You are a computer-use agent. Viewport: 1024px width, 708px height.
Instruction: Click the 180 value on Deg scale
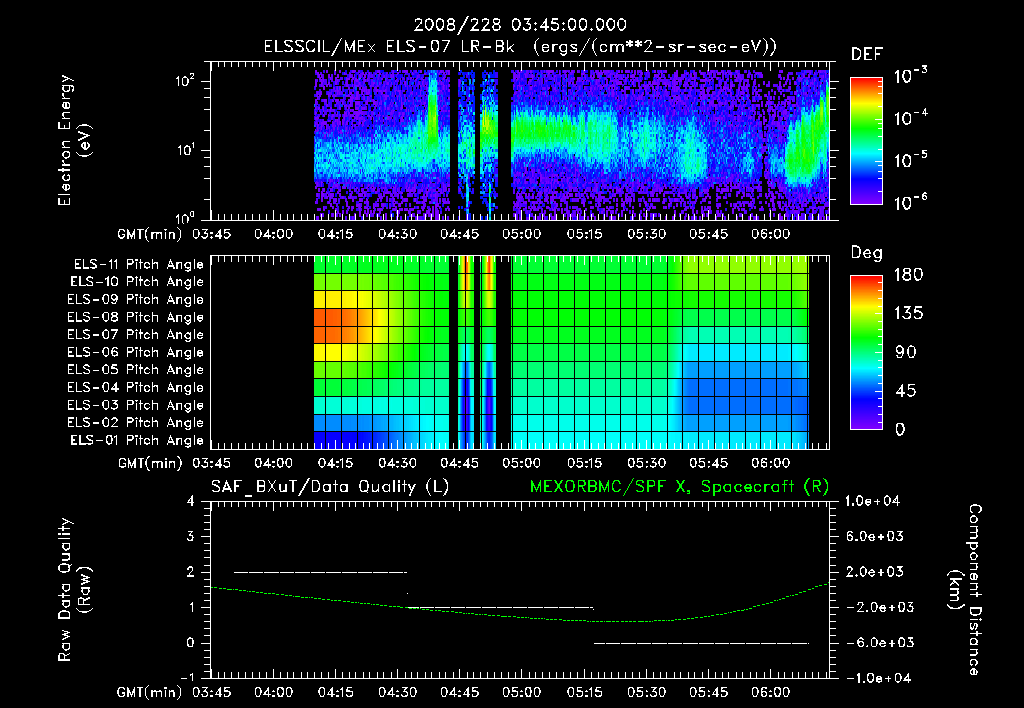pos(908,275)
